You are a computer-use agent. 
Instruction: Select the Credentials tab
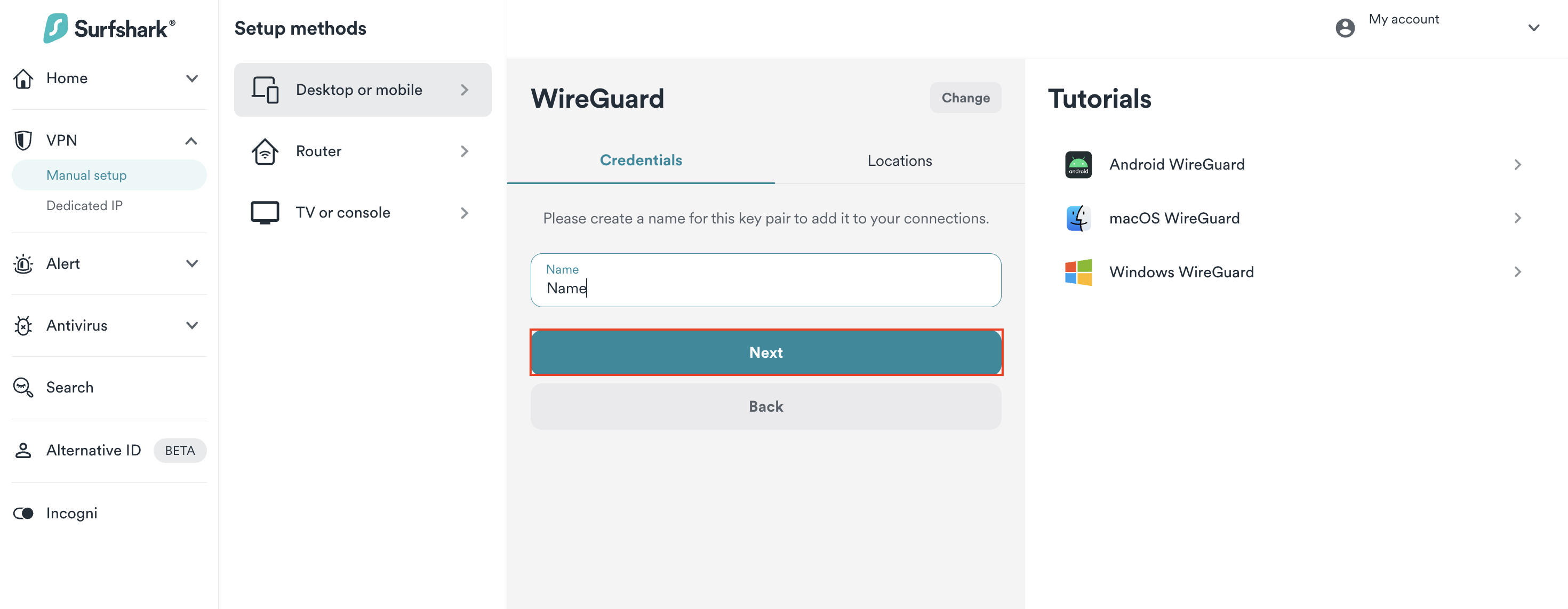[641, 161]
